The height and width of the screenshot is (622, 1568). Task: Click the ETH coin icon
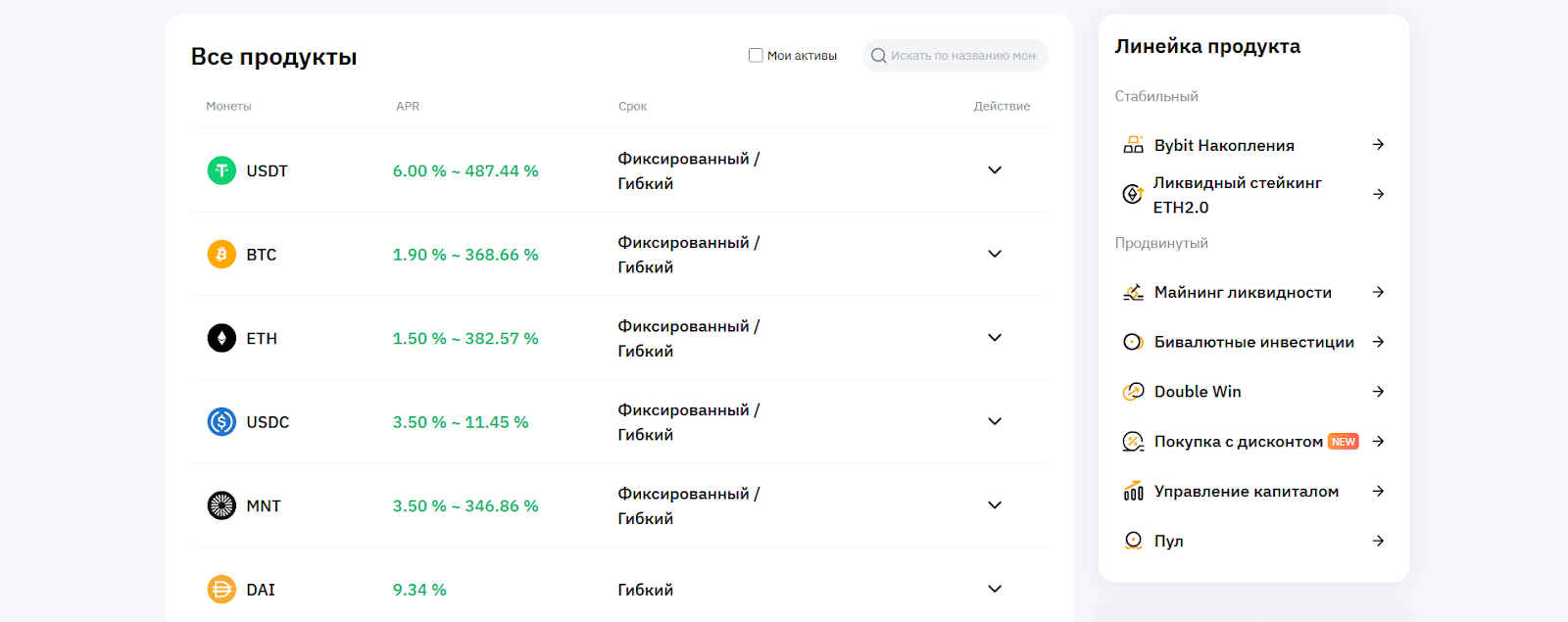(221, 338)
